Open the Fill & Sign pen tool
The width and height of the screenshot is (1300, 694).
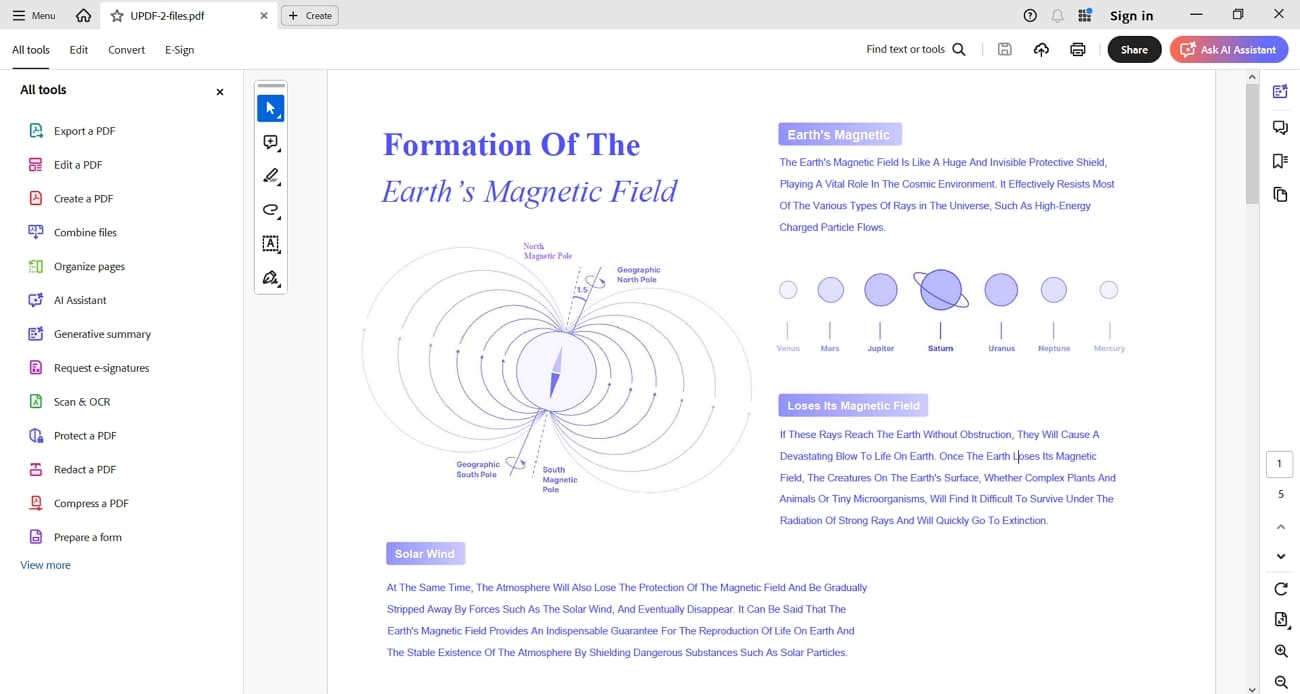coord(270,278)
